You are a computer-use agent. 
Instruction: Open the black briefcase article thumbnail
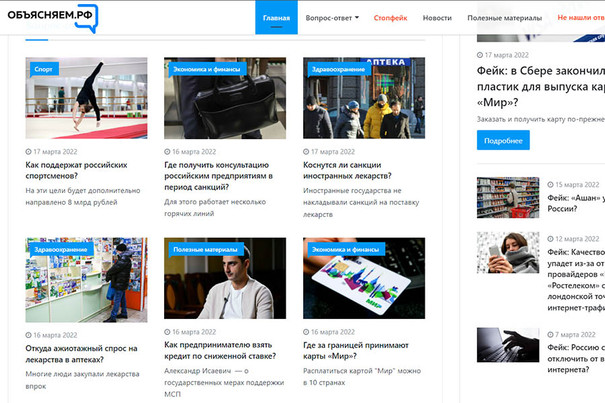[225, 98]
